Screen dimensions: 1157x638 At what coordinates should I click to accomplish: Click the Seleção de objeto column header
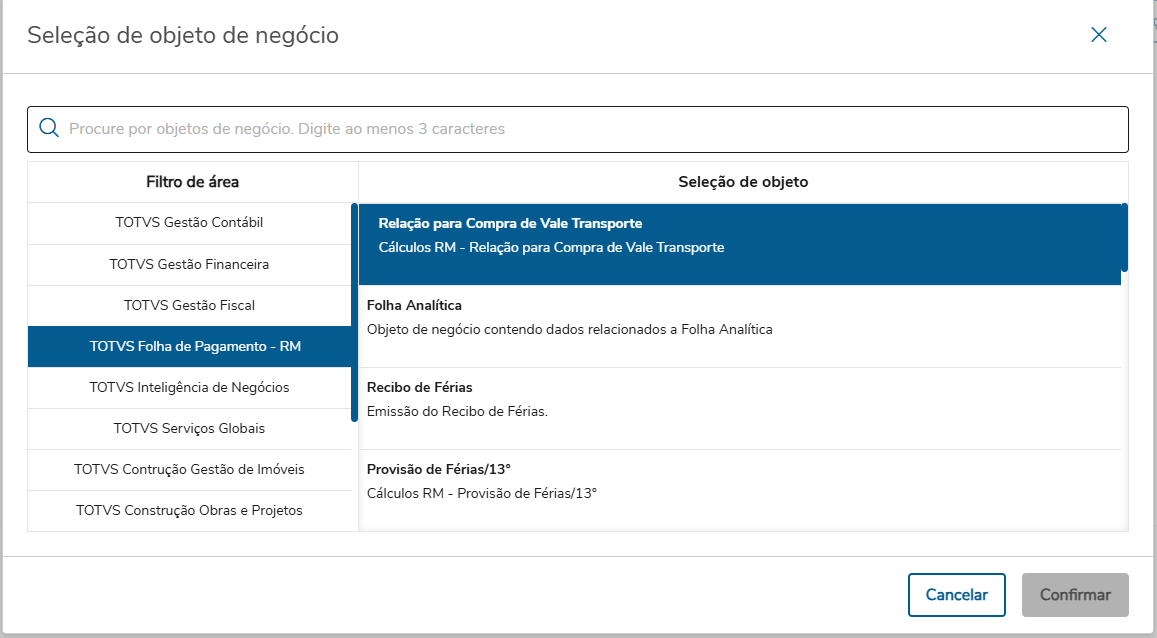743,182
